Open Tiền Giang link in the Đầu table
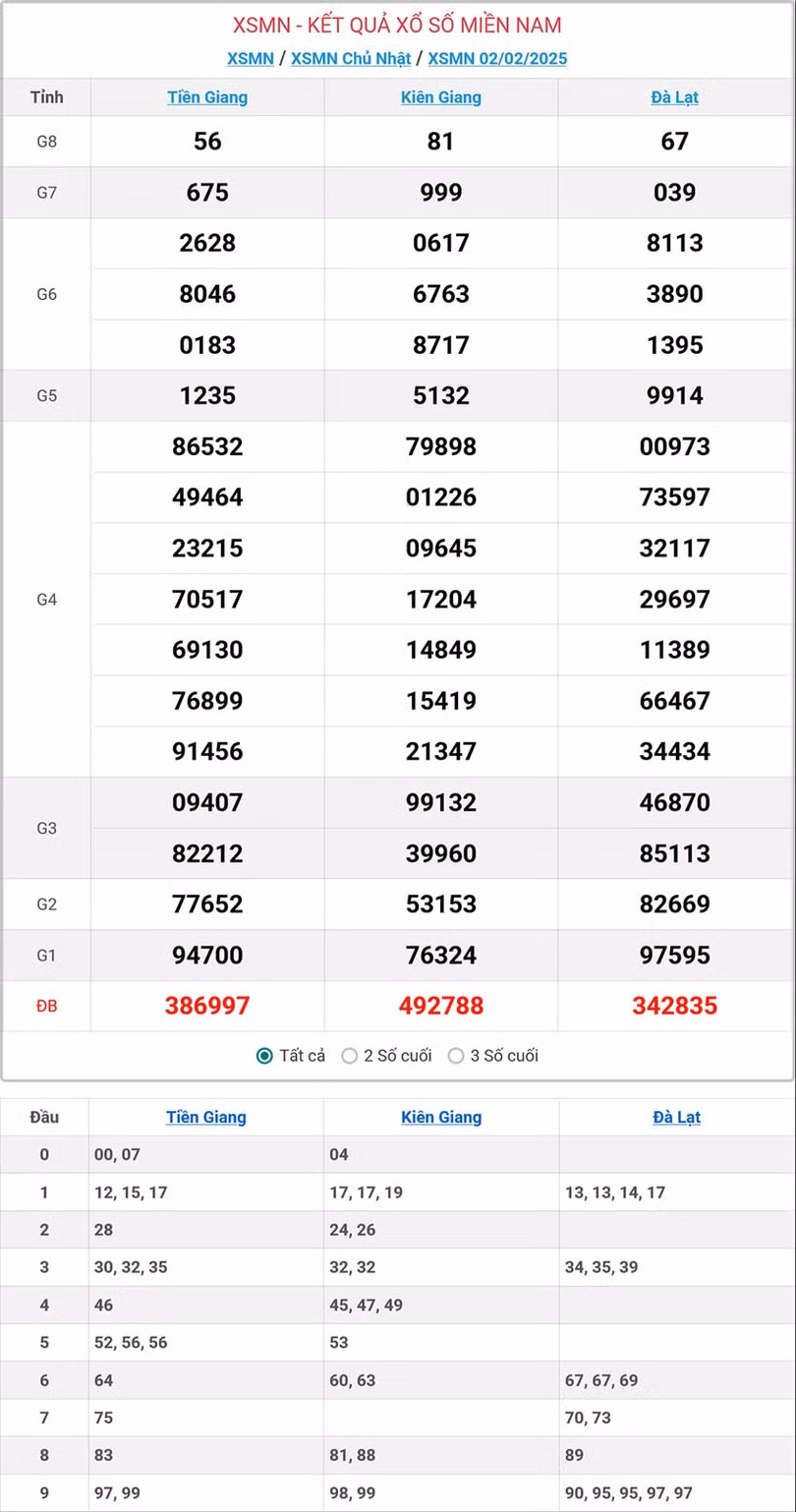This screenshot has width=796, height=1512. (206, 1117)
